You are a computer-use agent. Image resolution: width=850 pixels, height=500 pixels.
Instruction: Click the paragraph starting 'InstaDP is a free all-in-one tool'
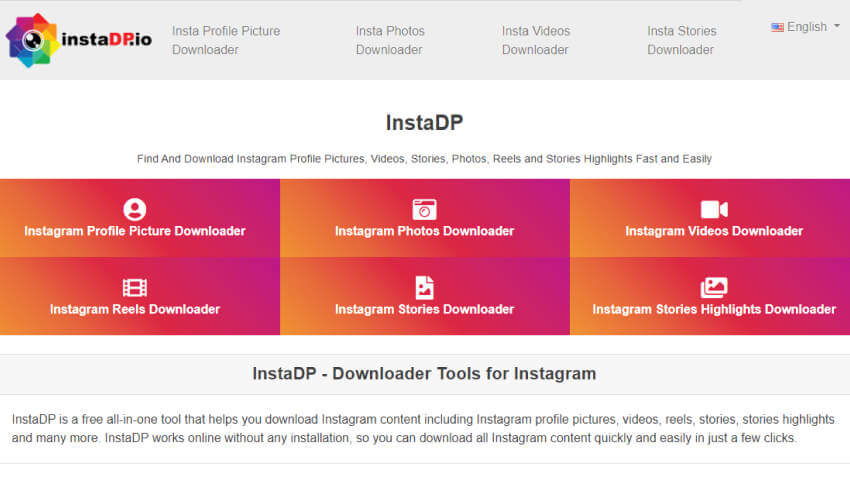[423, 428]
